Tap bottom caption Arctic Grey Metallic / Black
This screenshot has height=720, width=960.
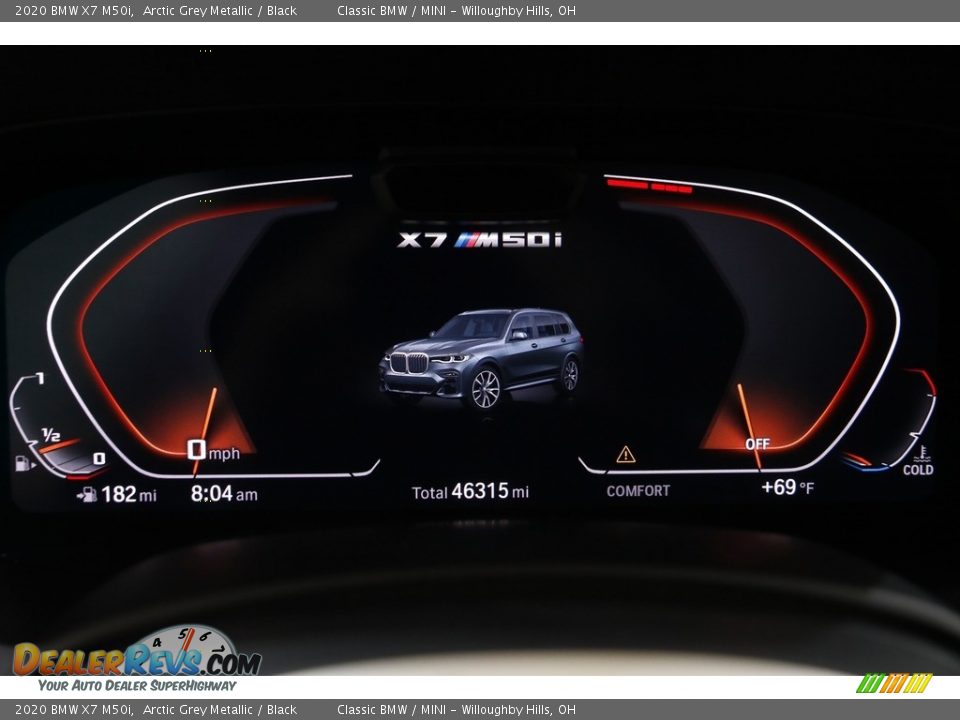220,710
